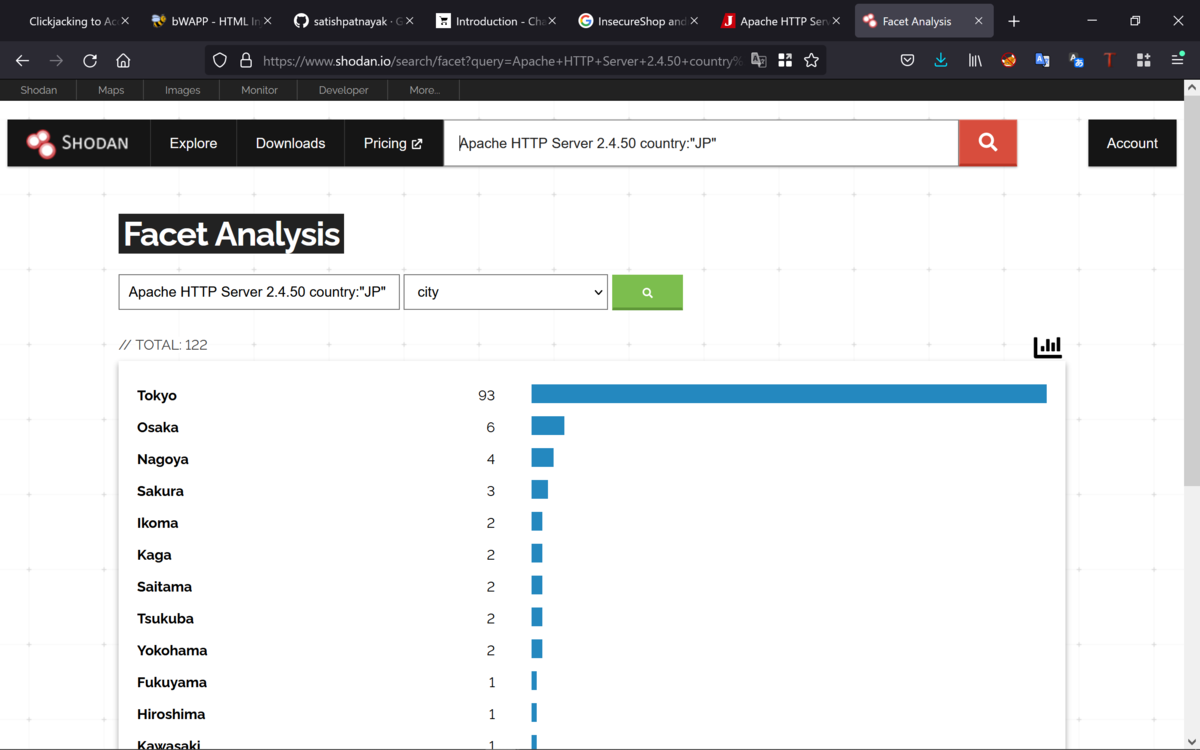1200x750 pixels.
Task: Switch to the InsecureShop Google tab
Action: (637, 21)
